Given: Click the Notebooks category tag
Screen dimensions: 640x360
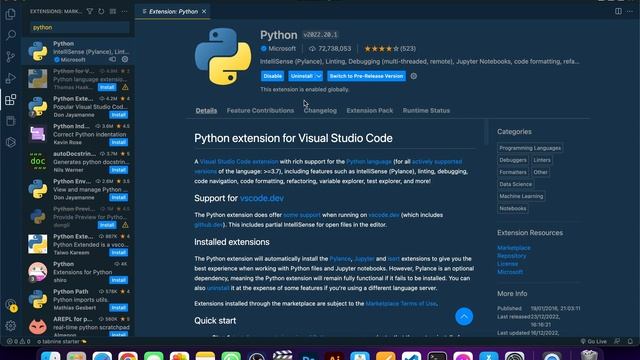Looking at the screenshot, I should pos(513,209).
